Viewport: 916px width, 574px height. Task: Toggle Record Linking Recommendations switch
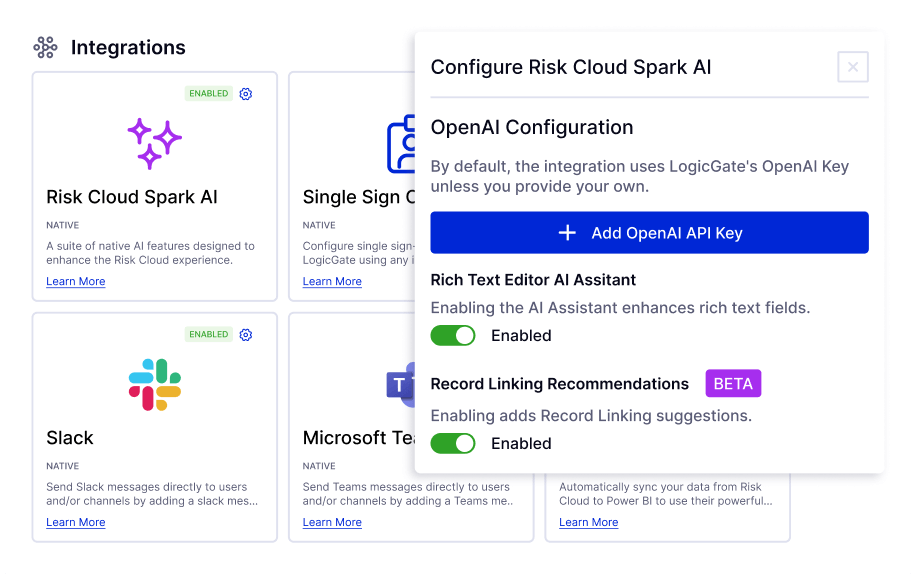(453, 443)
